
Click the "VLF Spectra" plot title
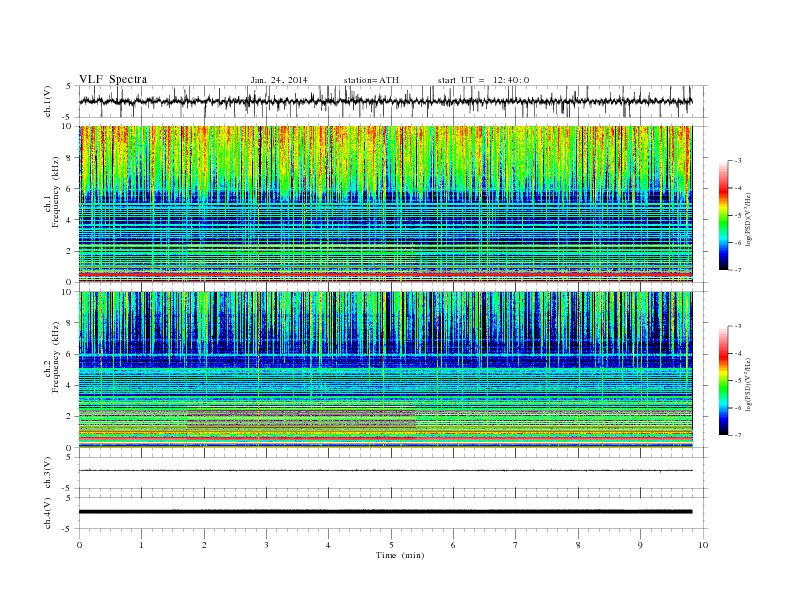113,79
